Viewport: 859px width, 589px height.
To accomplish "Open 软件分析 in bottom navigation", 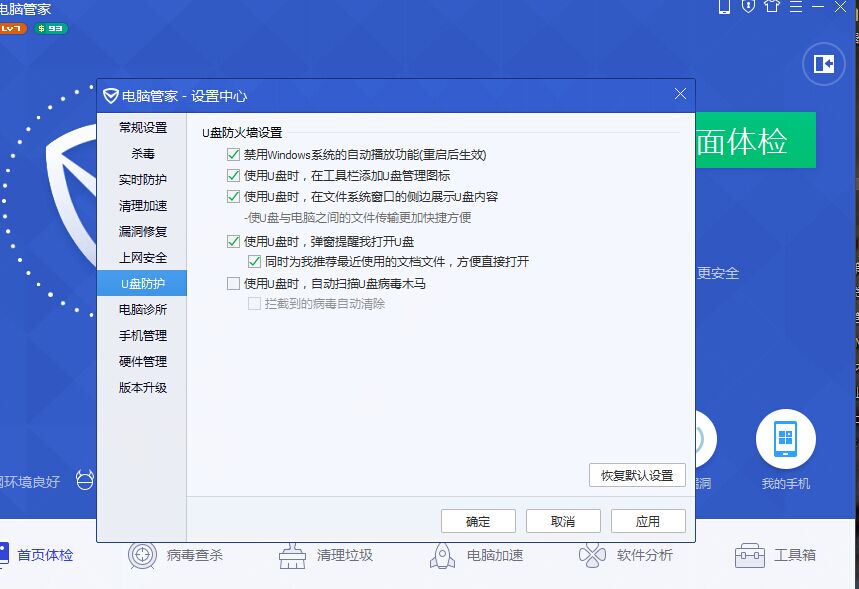I will tap(626, 555).
